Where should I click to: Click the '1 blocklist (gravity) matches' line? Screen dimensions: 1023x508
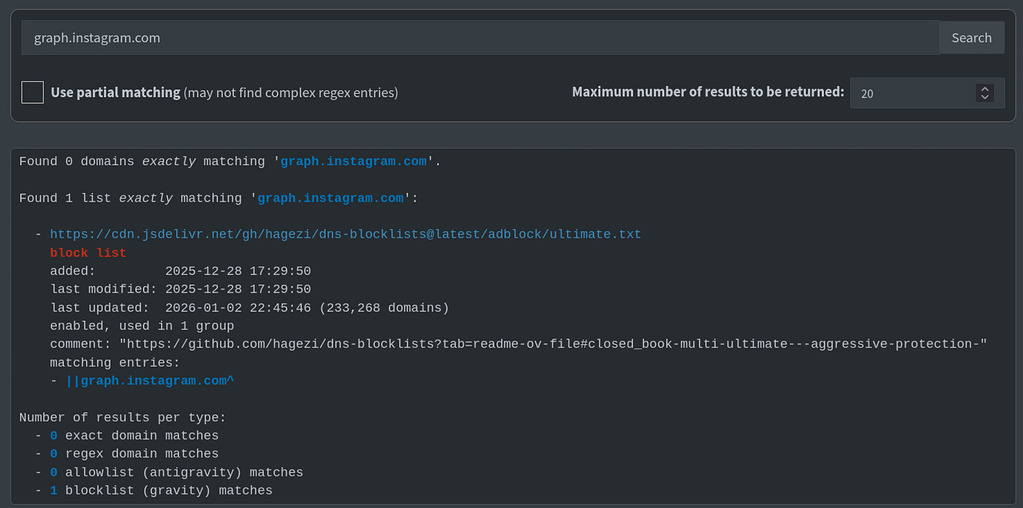(161, 490)
